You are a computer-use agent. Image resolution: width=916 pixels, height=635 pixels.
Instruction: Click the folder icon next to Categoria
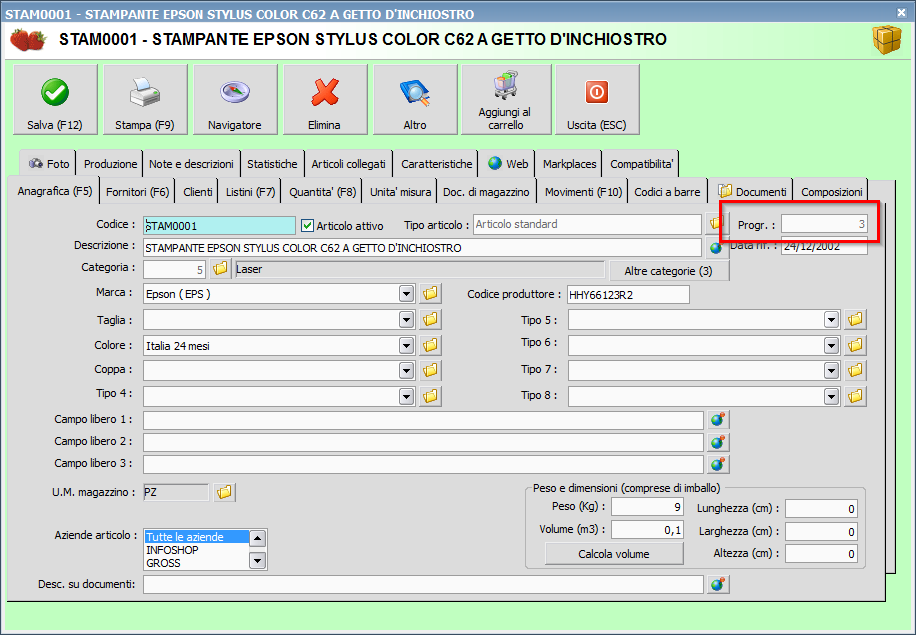point(220,268)
